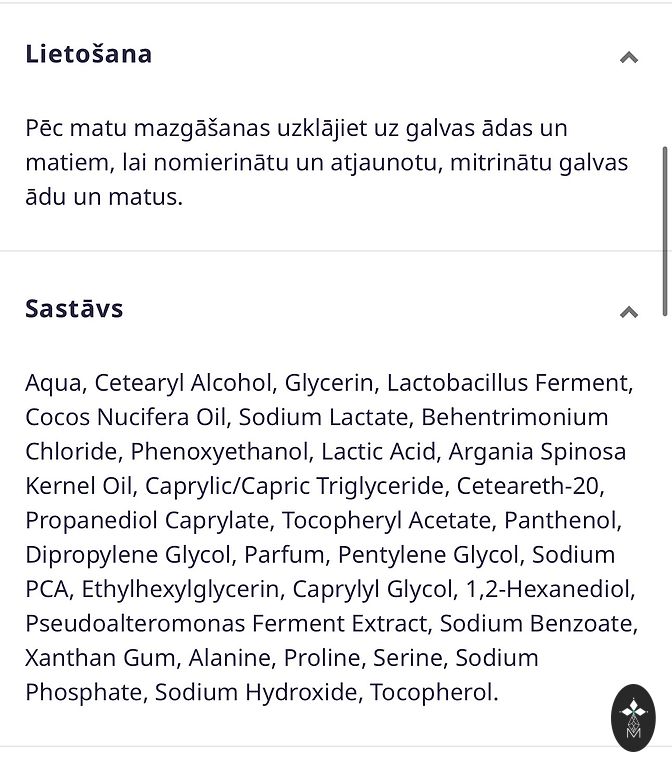Collapse the Lietošana section chevron

tap(628, 57)
